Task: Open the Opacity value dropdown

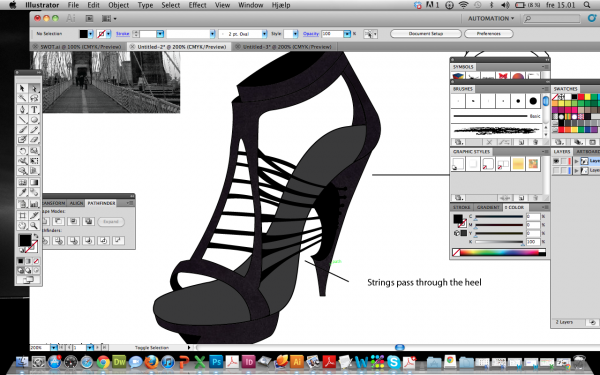Action: tap(347, 34)
